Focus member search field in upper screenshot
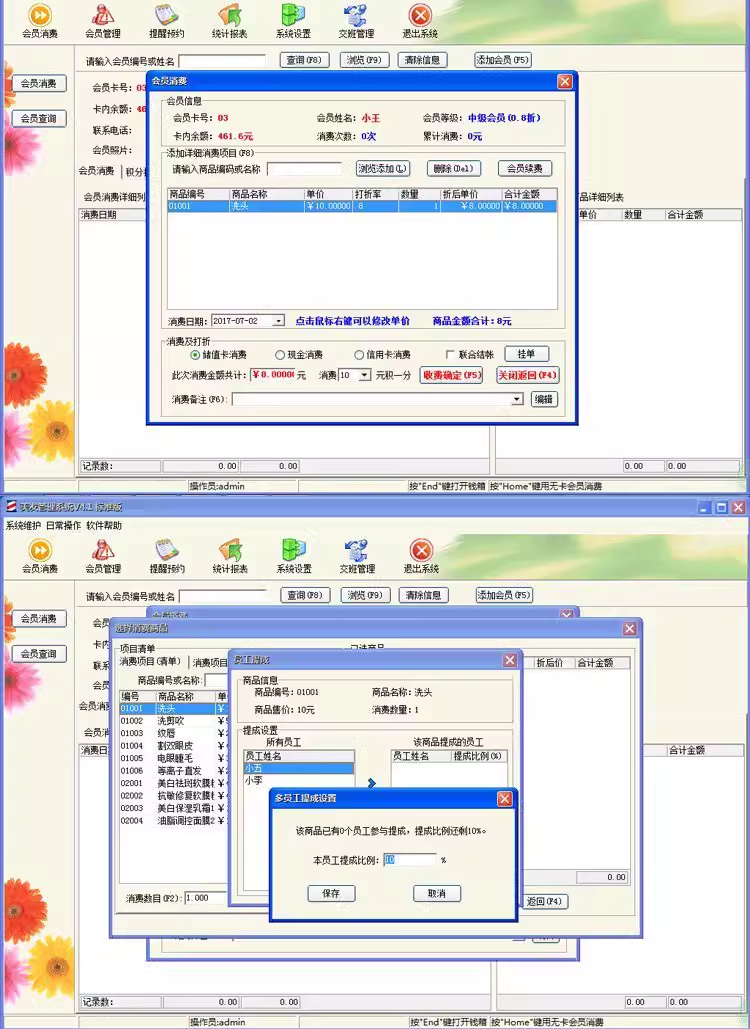Image resolution: width=750 pixels, height=1029 pixels. pos(222,61)
